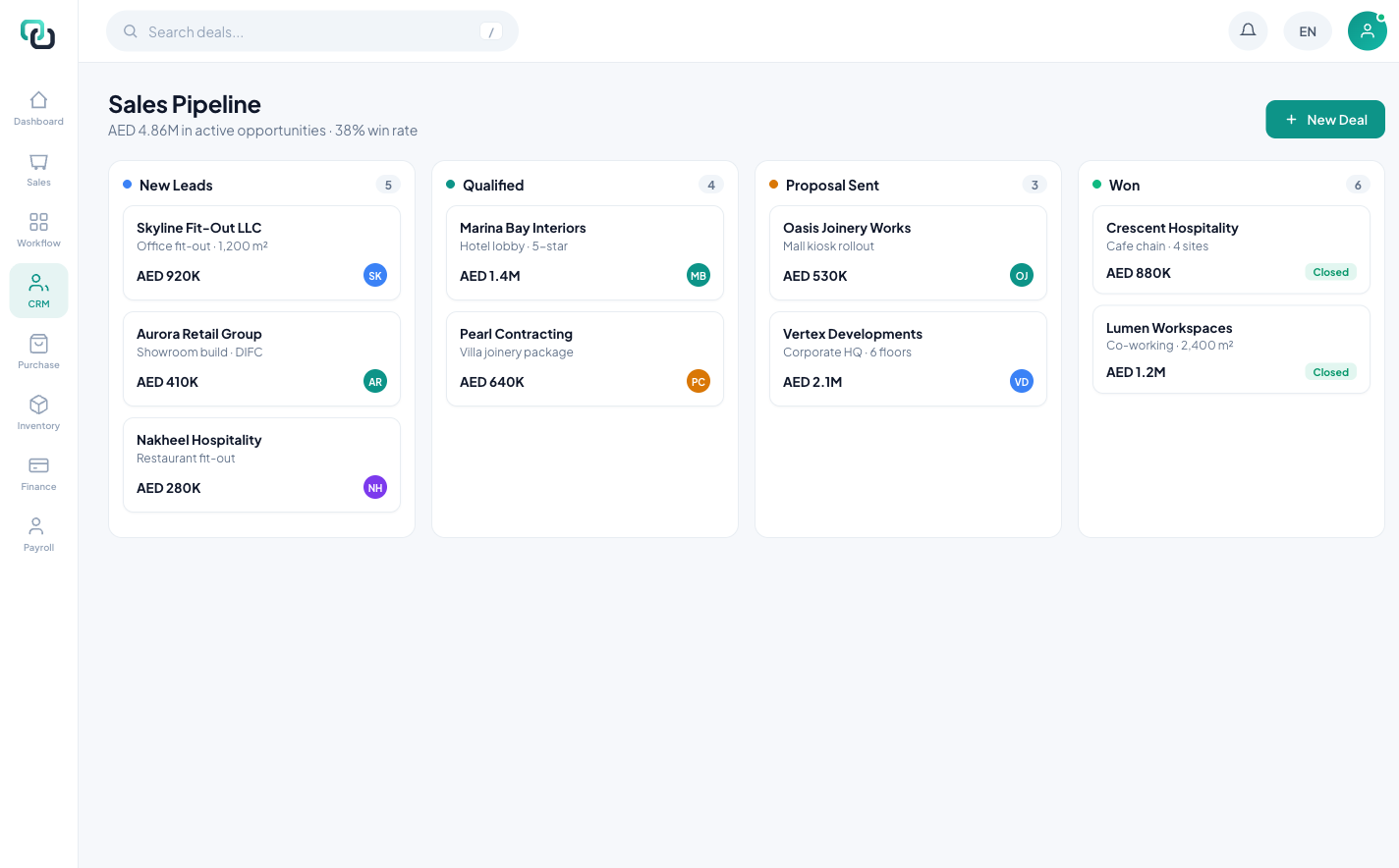
Task: Open Vertex Developments deal title
Action: (853, 334)
